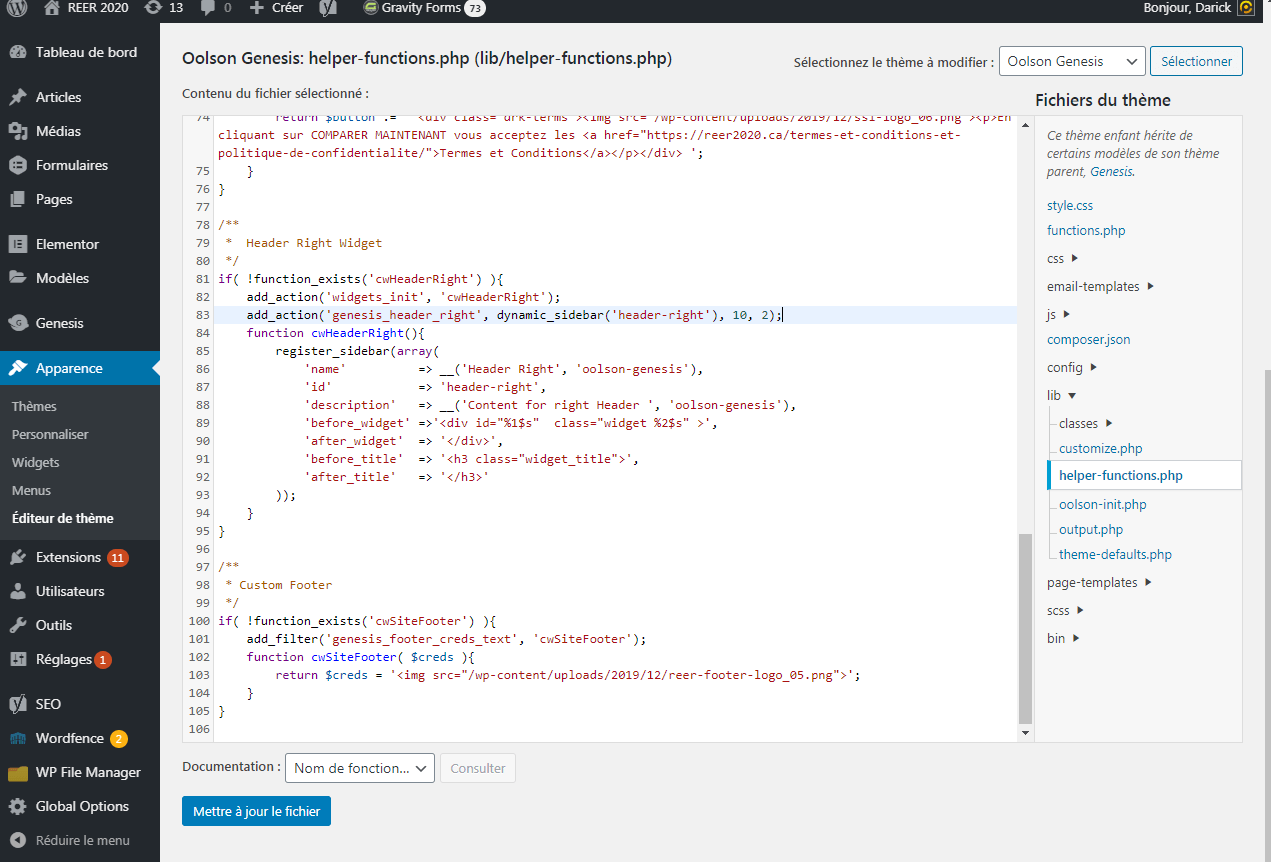This screenshot has width=1271, height=862.
Task: Open the composer.json file
Action: (x=1089, y=339)
